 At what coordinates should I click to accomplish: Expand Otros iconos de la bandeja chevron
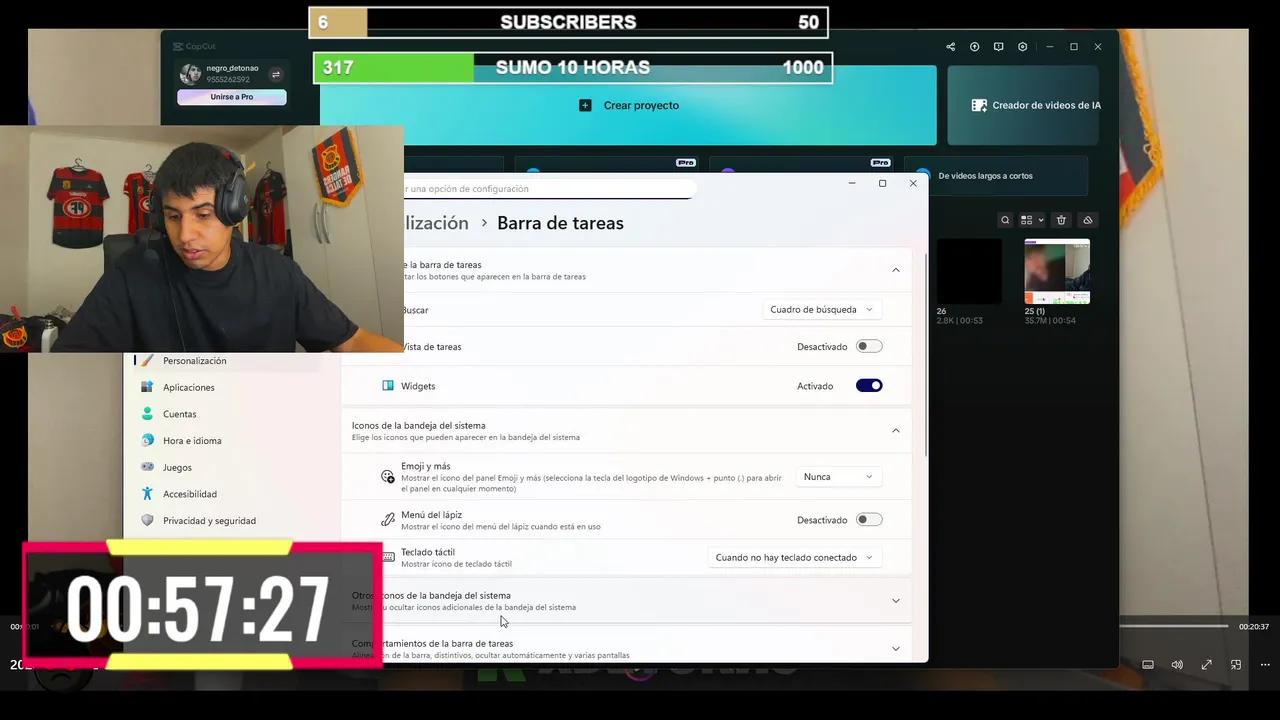(x=895, y=601)
